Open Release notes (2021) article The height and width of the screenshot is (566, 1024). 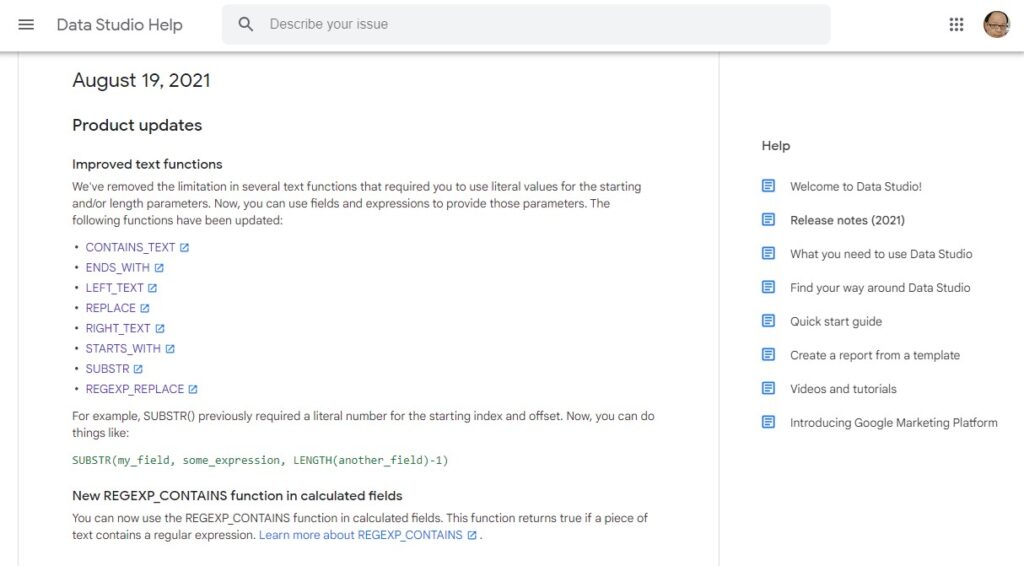[x=847, y=220]
